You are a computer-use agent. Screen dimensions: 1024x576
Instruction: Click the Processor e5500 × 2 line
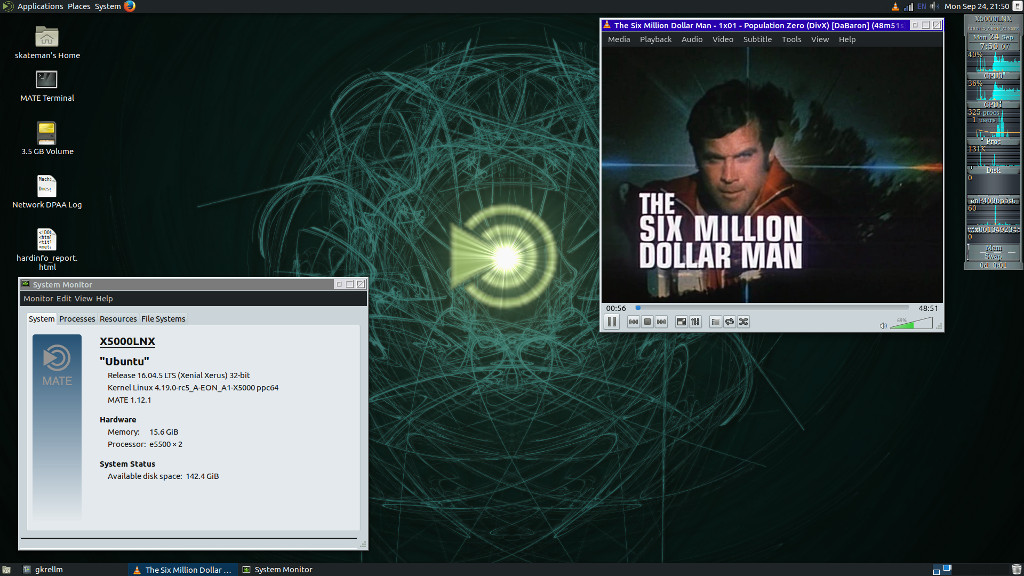pos(145,444)
